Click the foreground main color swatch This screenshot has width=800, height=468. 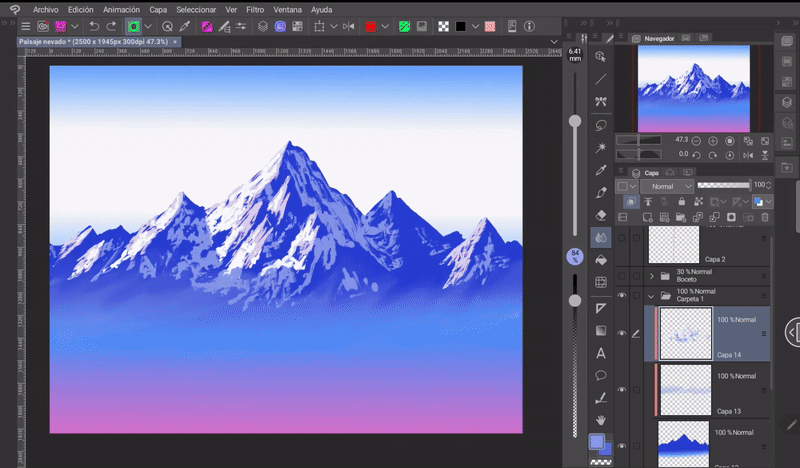click(x=597, y=441)
